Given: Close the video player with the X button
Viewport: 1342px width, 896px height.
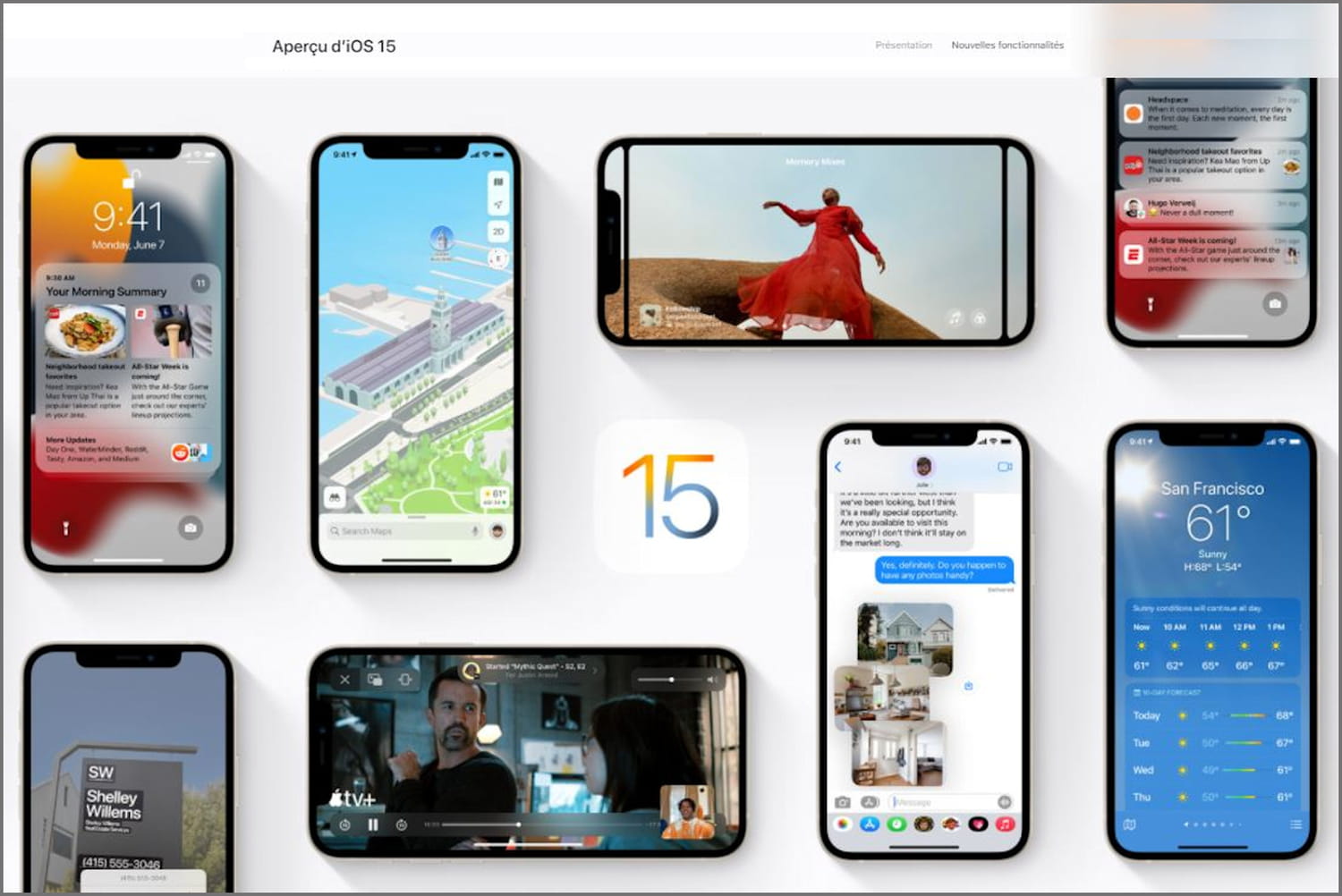Looking at the screenshot, I should coord(345,680).
